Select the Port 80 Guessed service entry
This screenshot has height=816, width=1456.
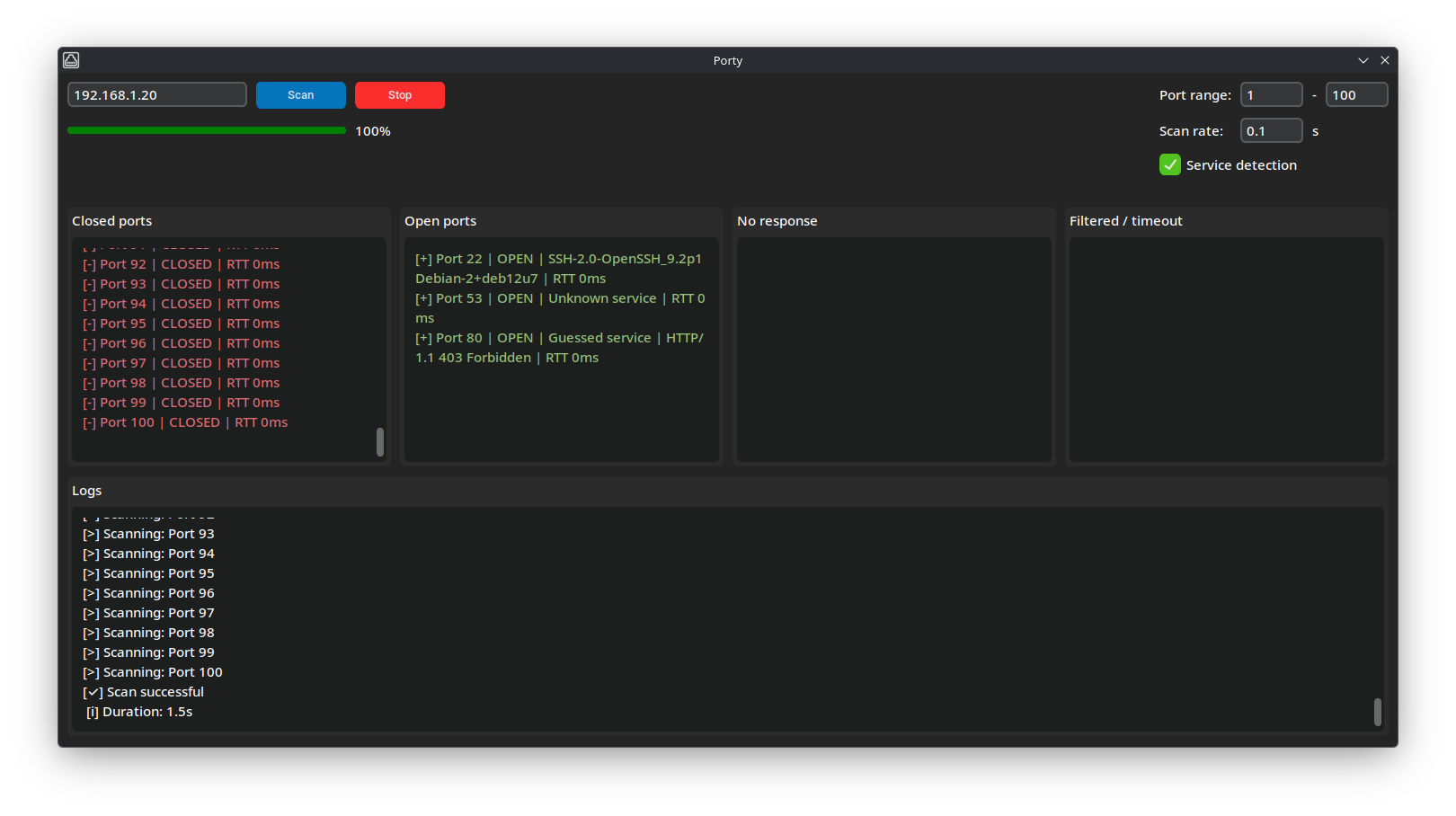coord(558,347)
